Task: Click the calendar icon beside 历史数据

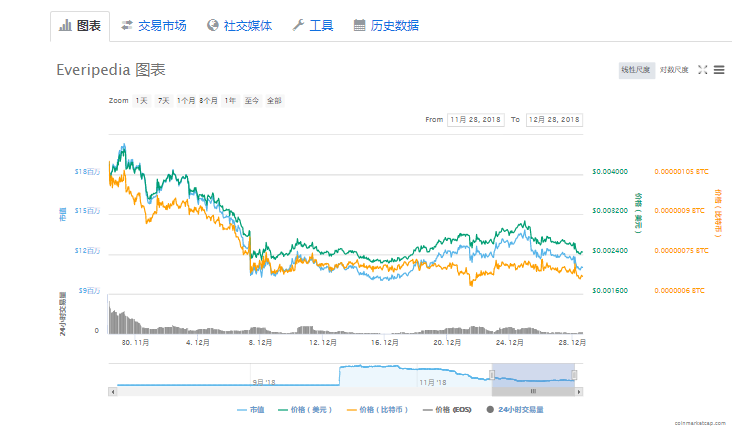Action: (x=359, y=25)
